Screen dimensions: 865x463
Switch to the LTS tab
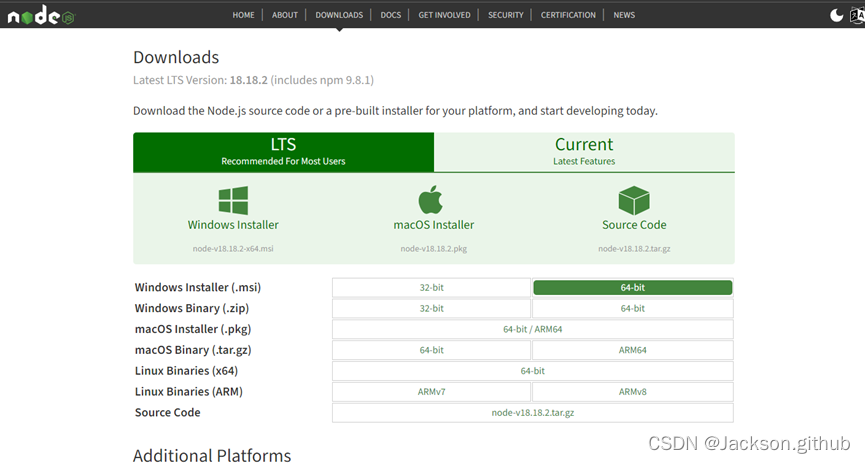(284, 151)
